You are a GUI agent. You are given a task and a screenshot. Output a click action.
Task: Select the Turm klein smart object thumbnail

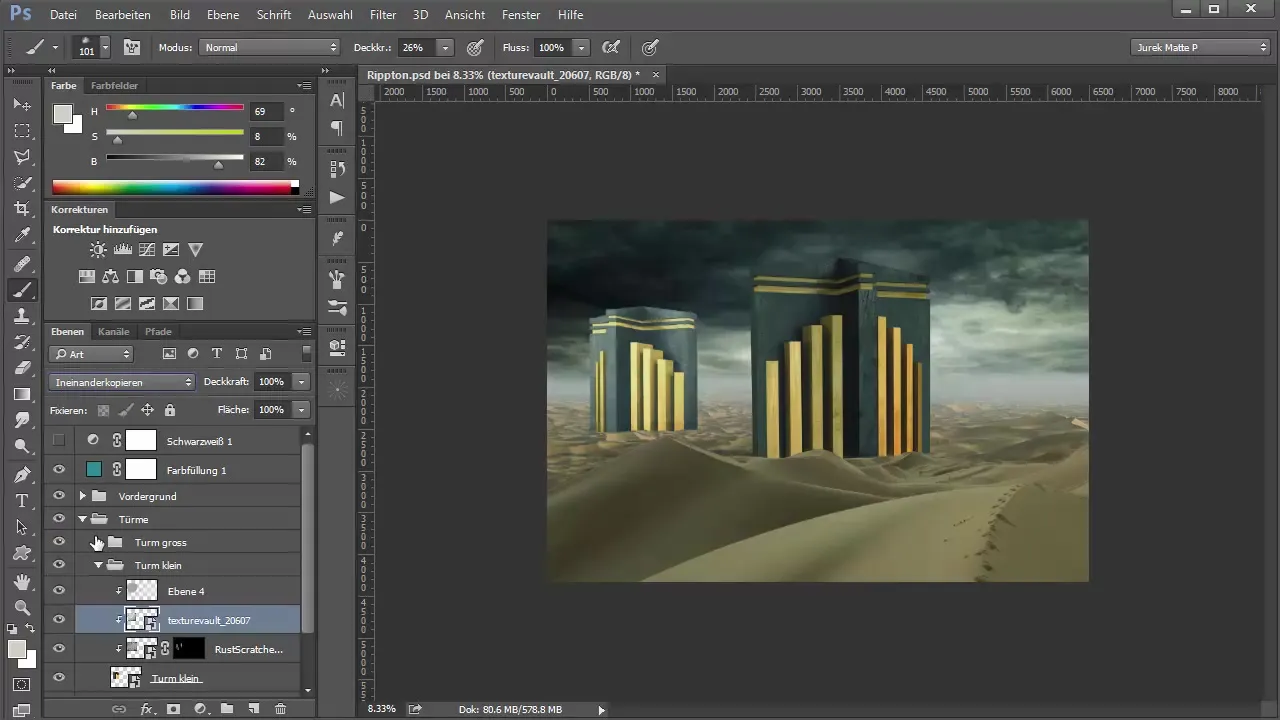pos(126,678)
